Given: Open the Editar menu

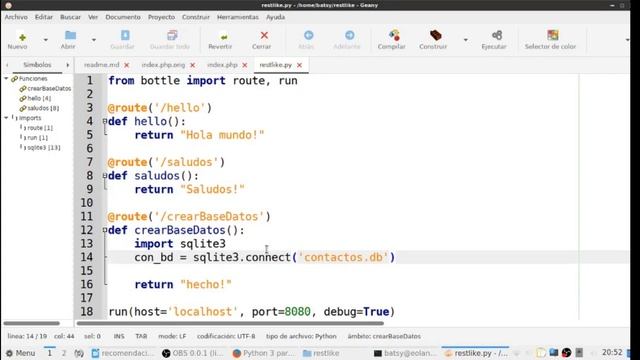Looking at the screenshot, I should click(44, 17).
